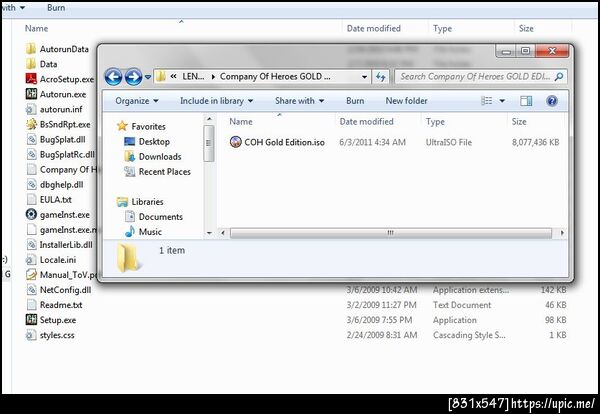Image resolution: width=600 pixels, height=414 pixels.
Task: Click navigation pane scroll up arrow
Action: click(x=209, y=119)
